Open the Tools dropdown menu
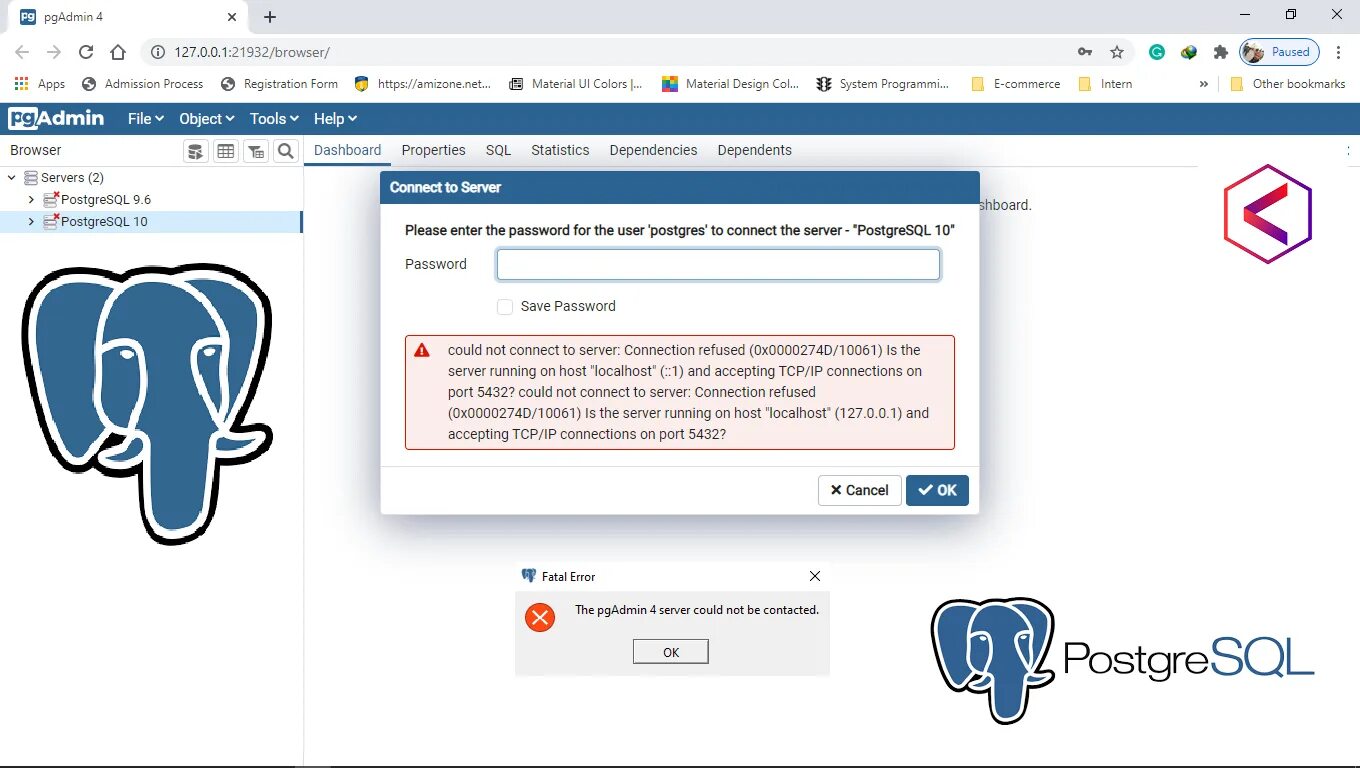1360x768 pixels. 274,118
